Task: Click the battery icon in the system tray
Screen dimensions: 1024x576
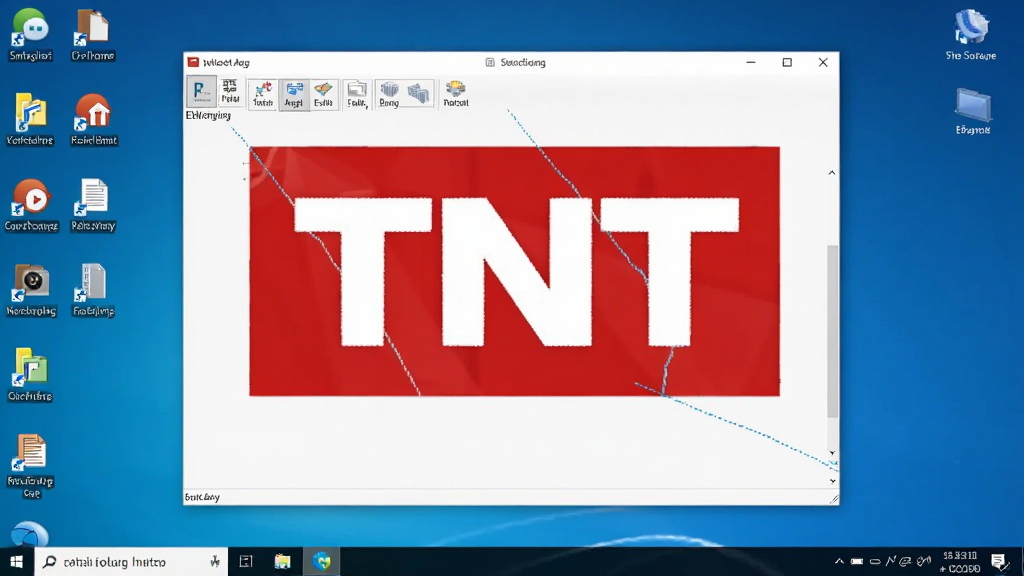Action: click(857, 562)
